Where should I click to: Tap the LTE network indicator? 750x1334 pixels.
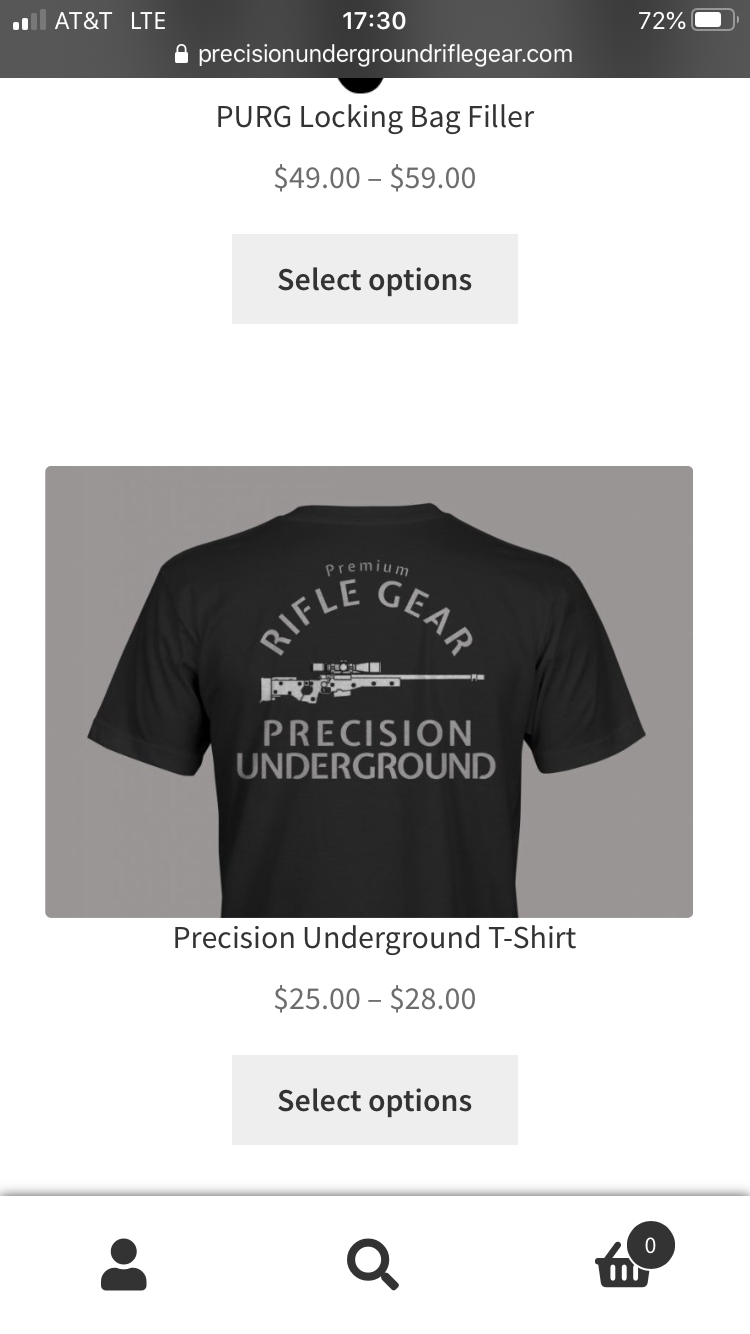pos(148,20)
